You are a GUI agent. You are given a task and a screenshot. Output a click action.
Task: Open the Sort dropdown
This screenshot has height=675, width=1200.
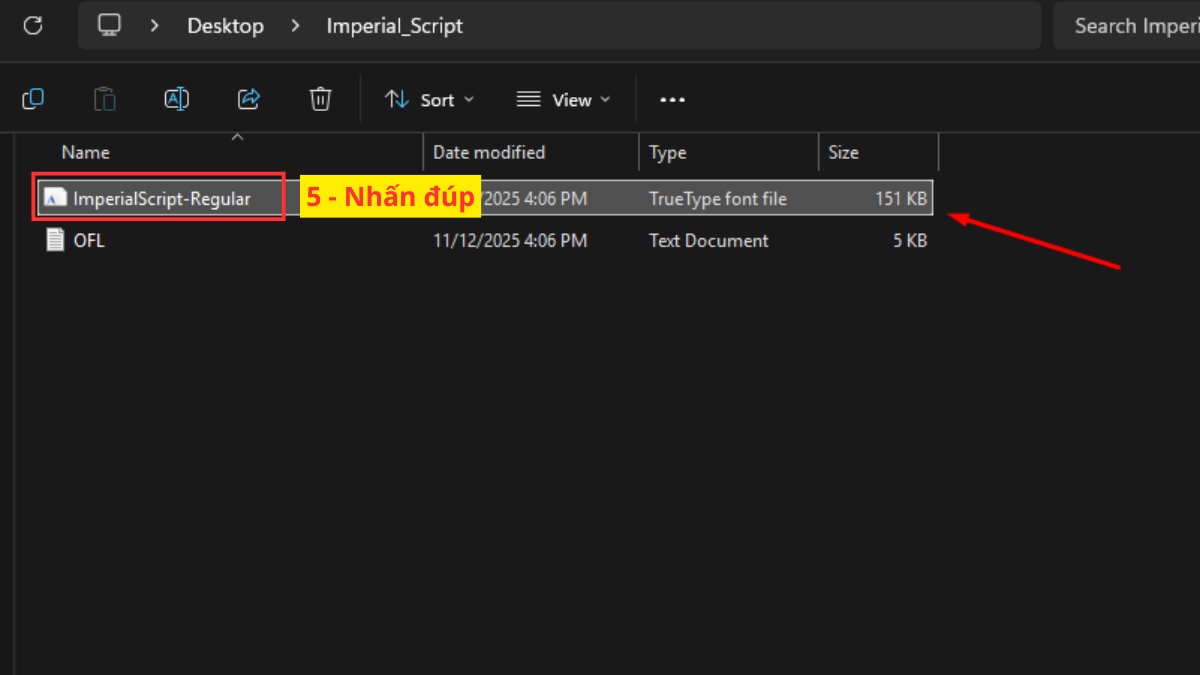point(429,99)
